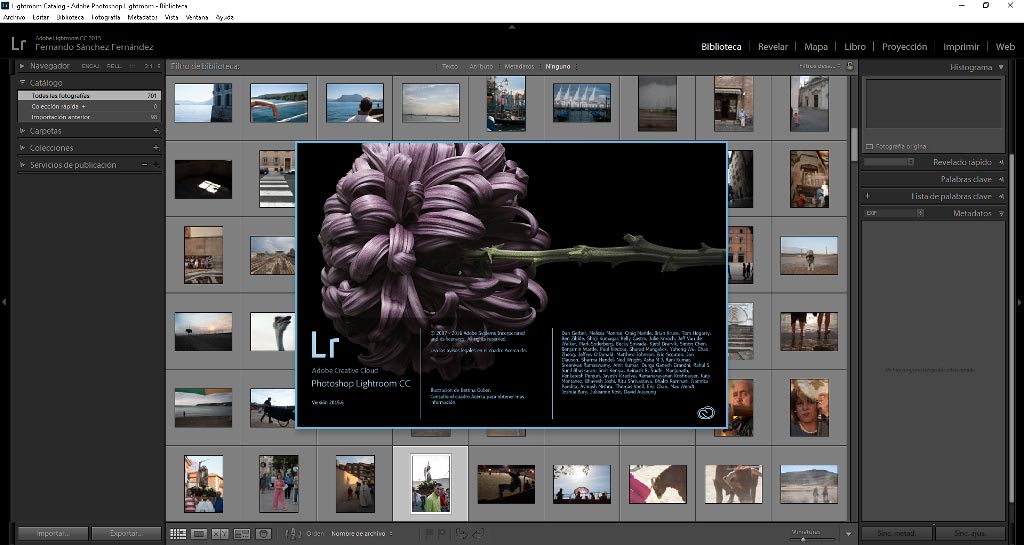Viewport: 1024px width, 545px height.
Task: Open the Ayuda menu
Action: (x=224, y=18)
